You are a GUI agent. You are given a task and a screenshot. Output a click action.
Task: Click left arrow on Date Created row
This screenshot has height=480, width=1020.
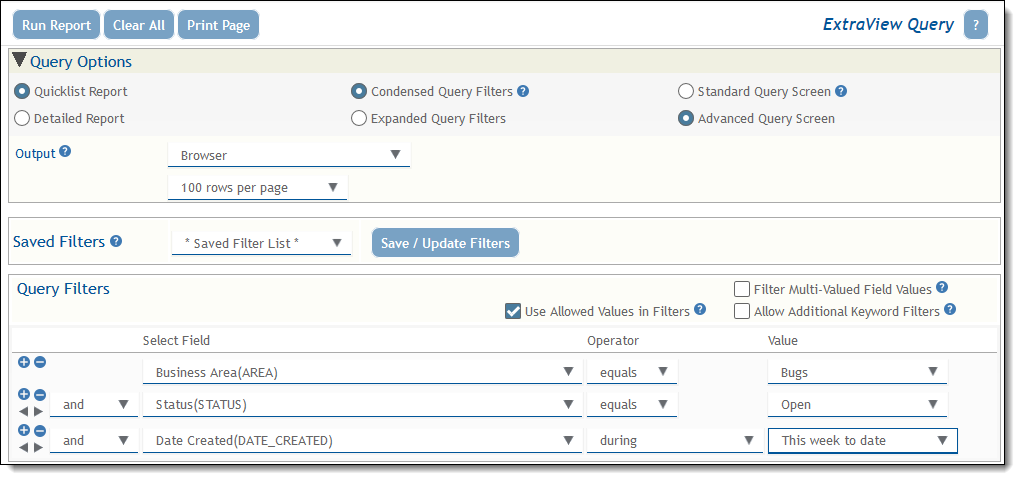(24, 446)
